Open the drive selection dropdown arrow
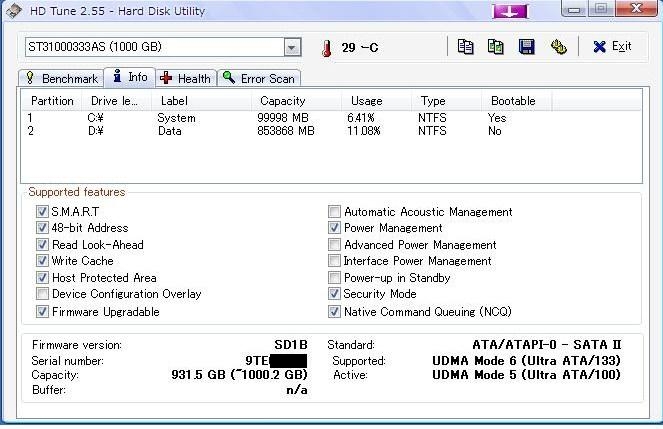 click(x=292, y=47)
